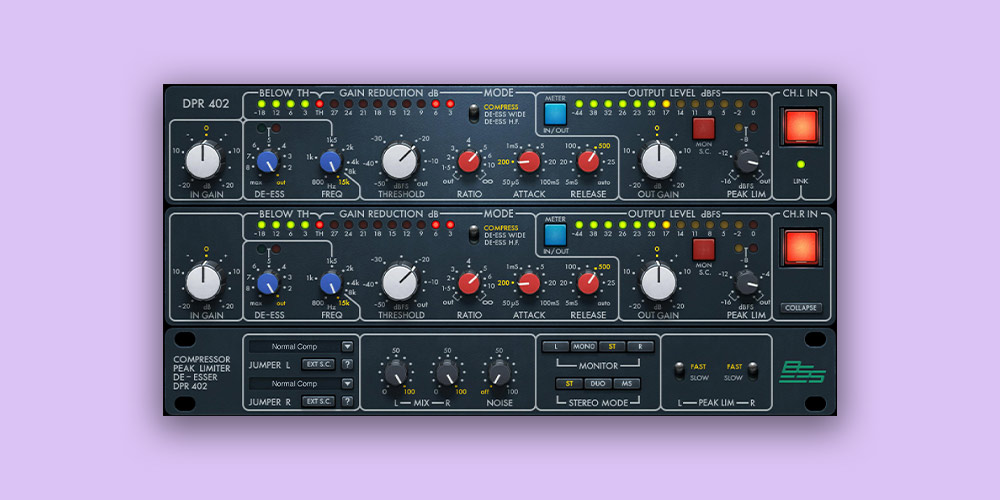Flip the left PEAK LIM FAST/SLOW switch
This screenshot has height=500, width=1000.
[x=680, y=371]
